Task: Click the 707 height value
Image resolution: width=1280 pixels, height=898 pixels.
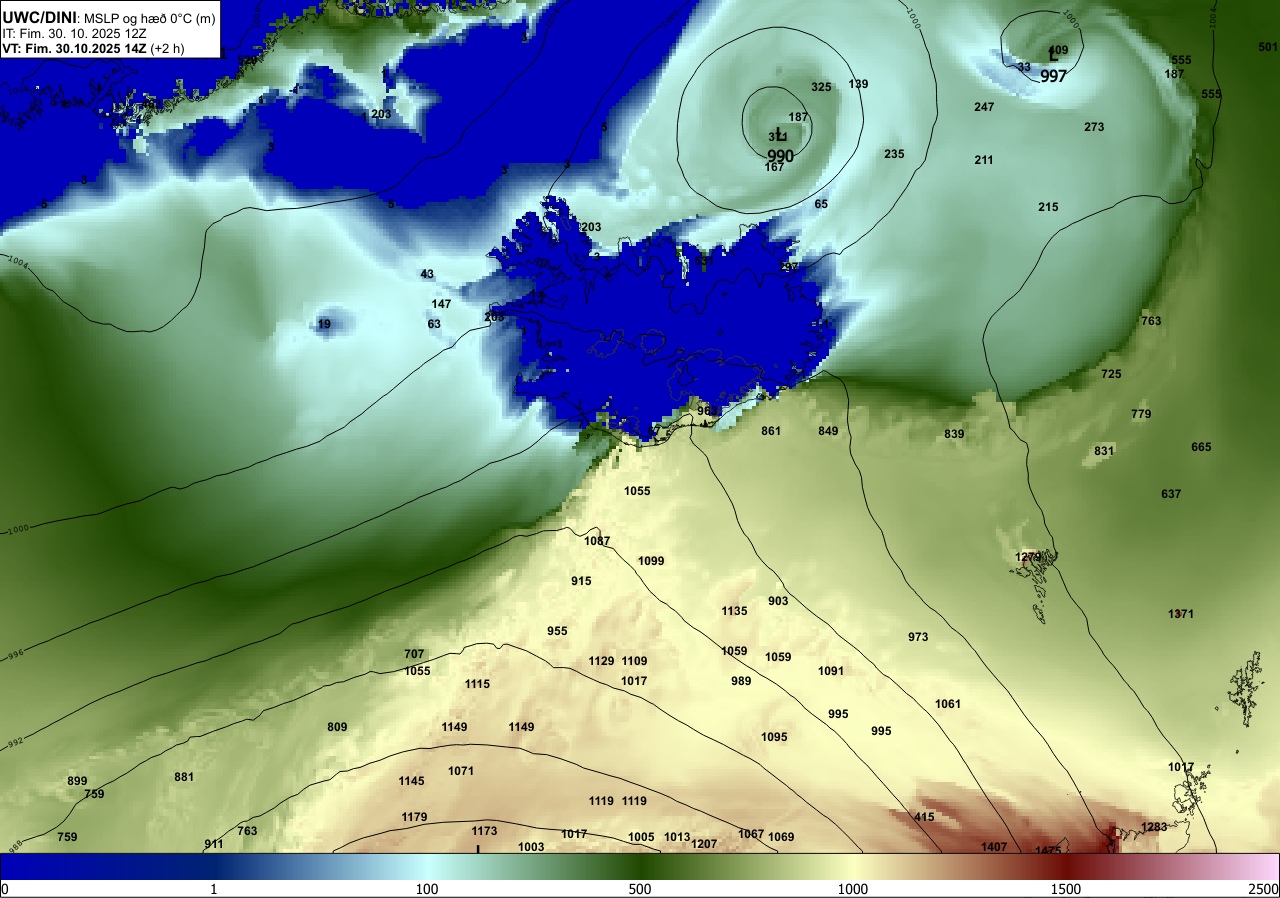Action: 414,654
